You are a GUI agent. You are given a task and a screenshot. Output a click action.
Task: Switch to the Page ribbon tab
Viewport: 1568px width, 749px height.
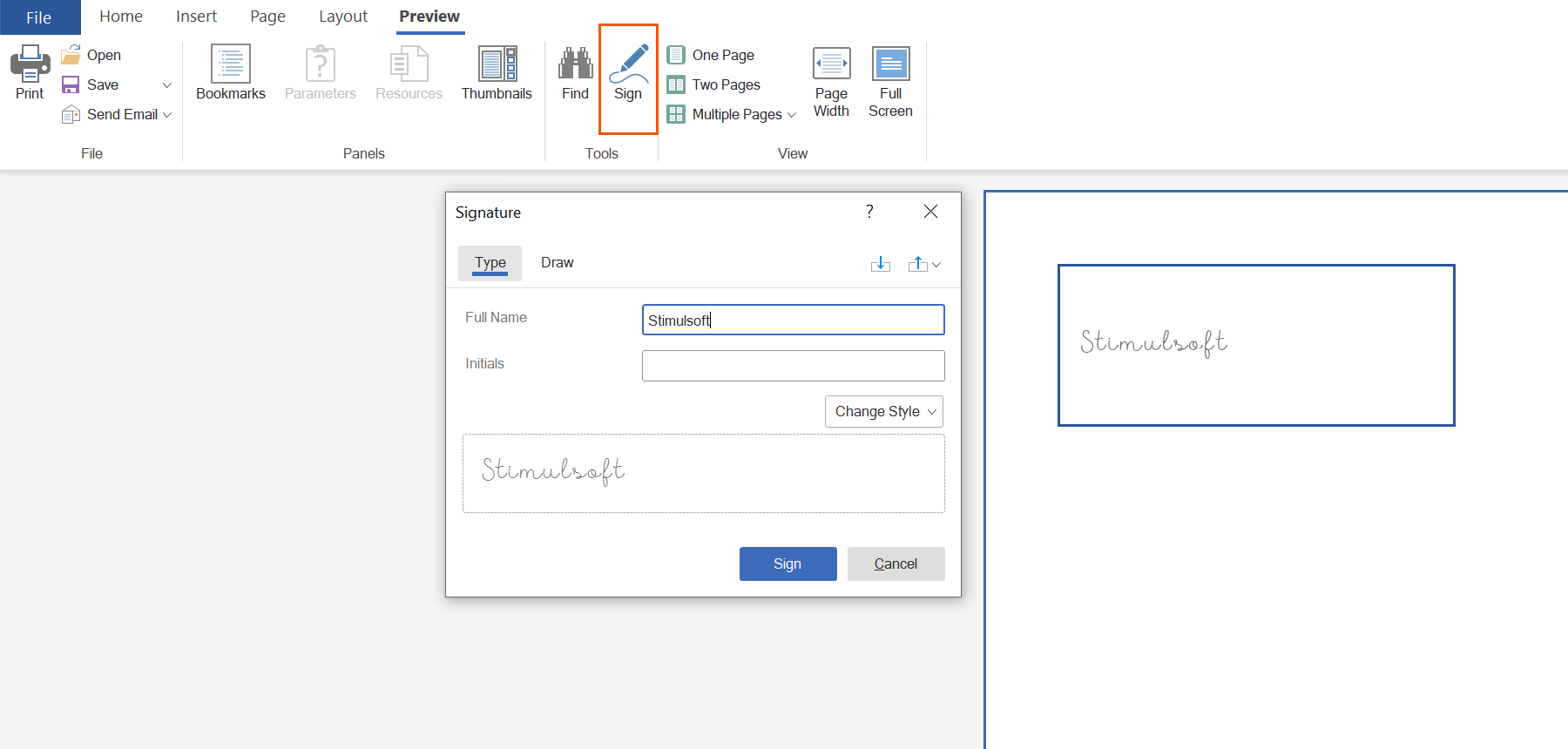(x=267, y=17)
